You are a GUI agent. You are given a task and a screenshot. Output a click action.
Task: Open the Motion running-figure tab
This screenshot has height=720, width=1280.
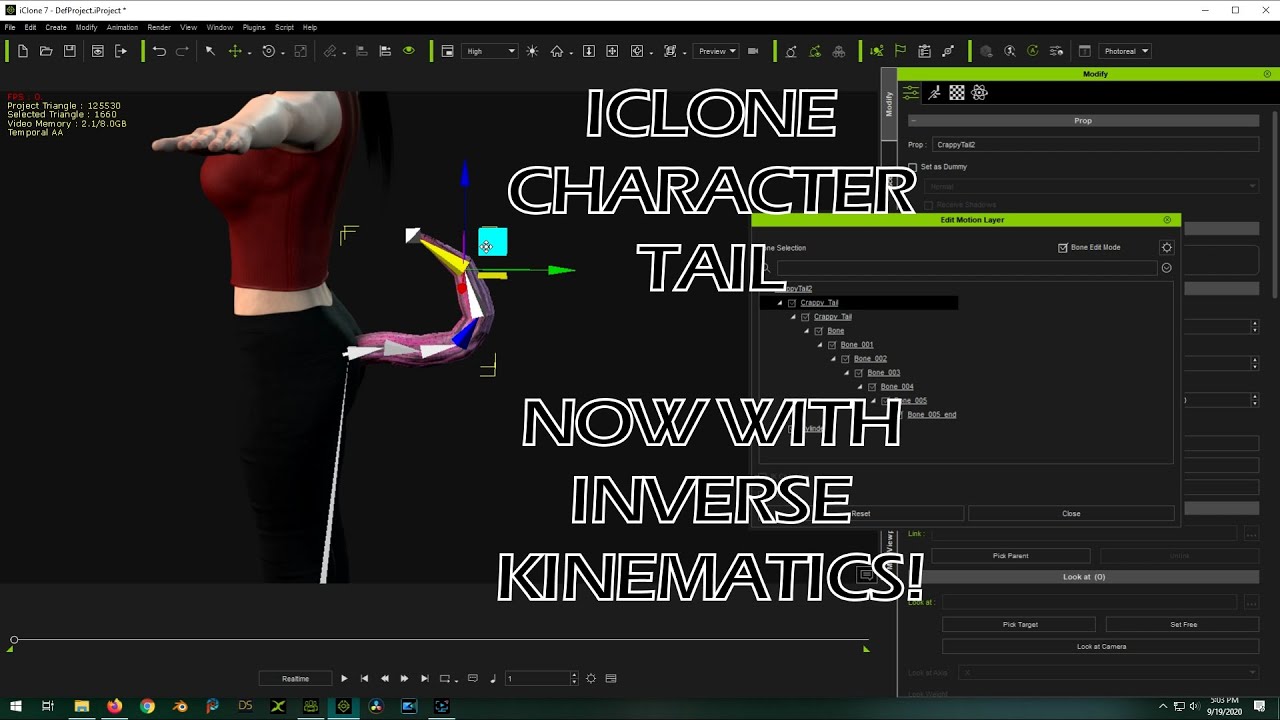click(x=934, y=92)
